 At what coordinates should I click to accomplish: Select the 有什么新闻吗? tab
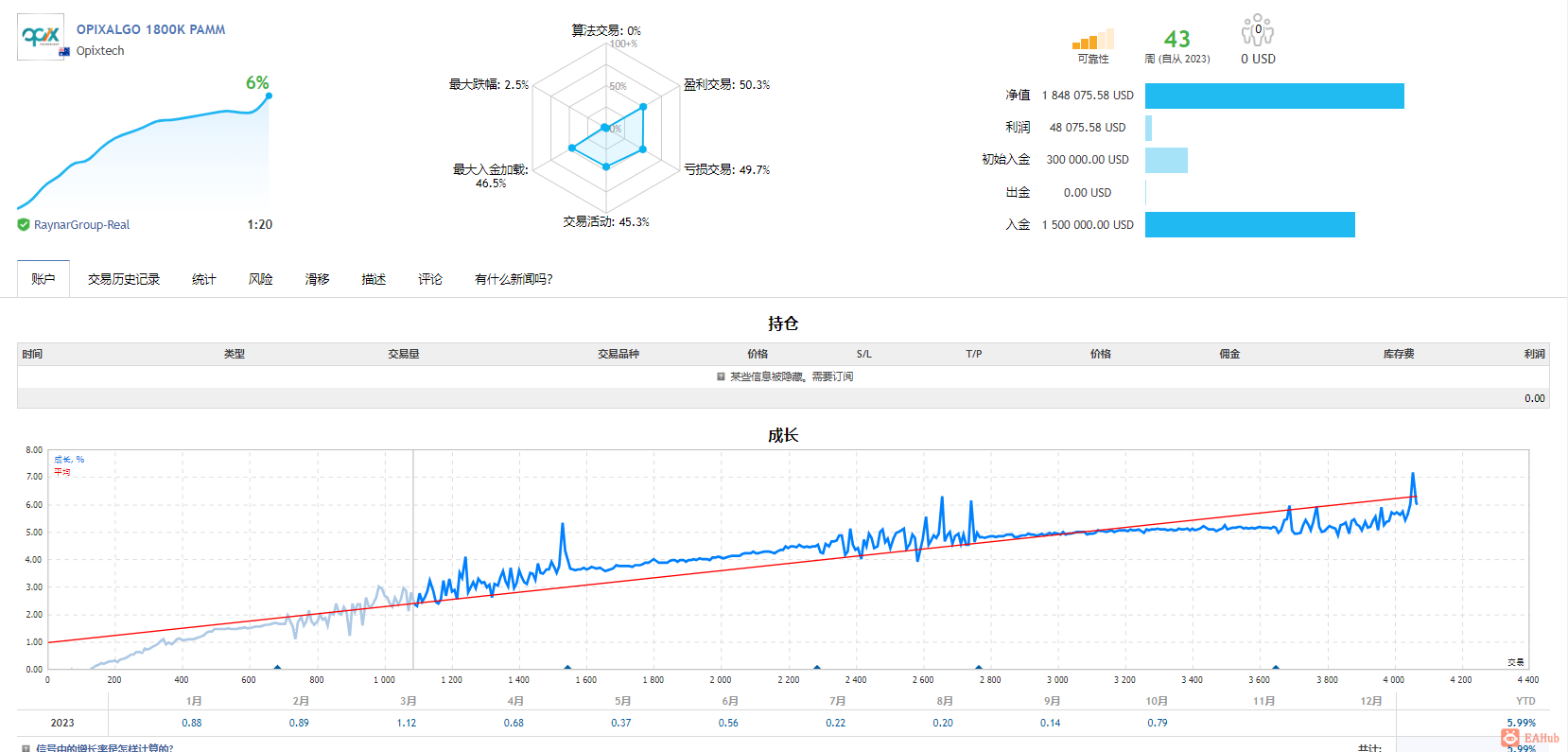pos(514,279)
